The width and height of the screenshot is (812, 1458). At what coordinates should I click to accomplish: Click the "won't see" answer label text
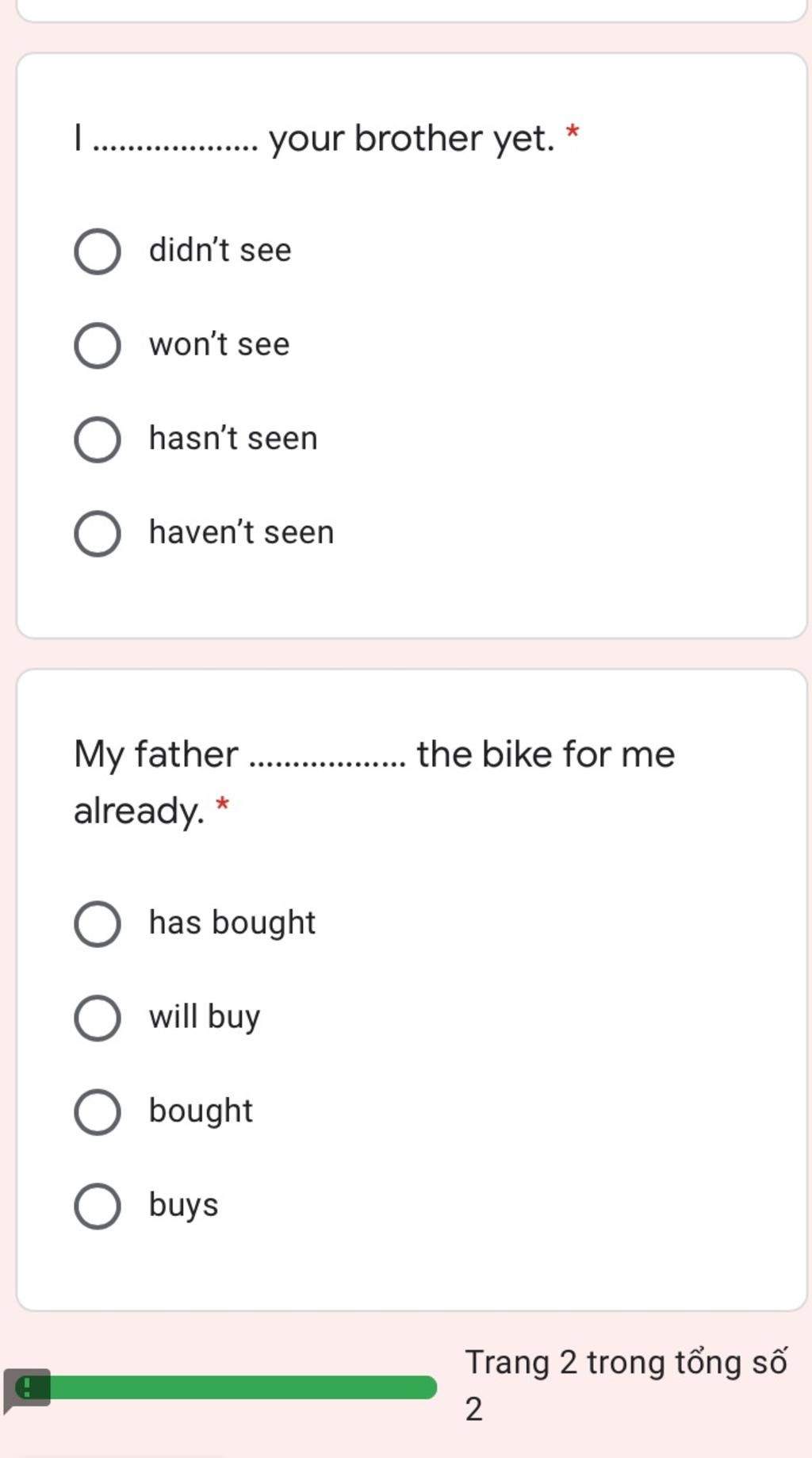(220, 344)
